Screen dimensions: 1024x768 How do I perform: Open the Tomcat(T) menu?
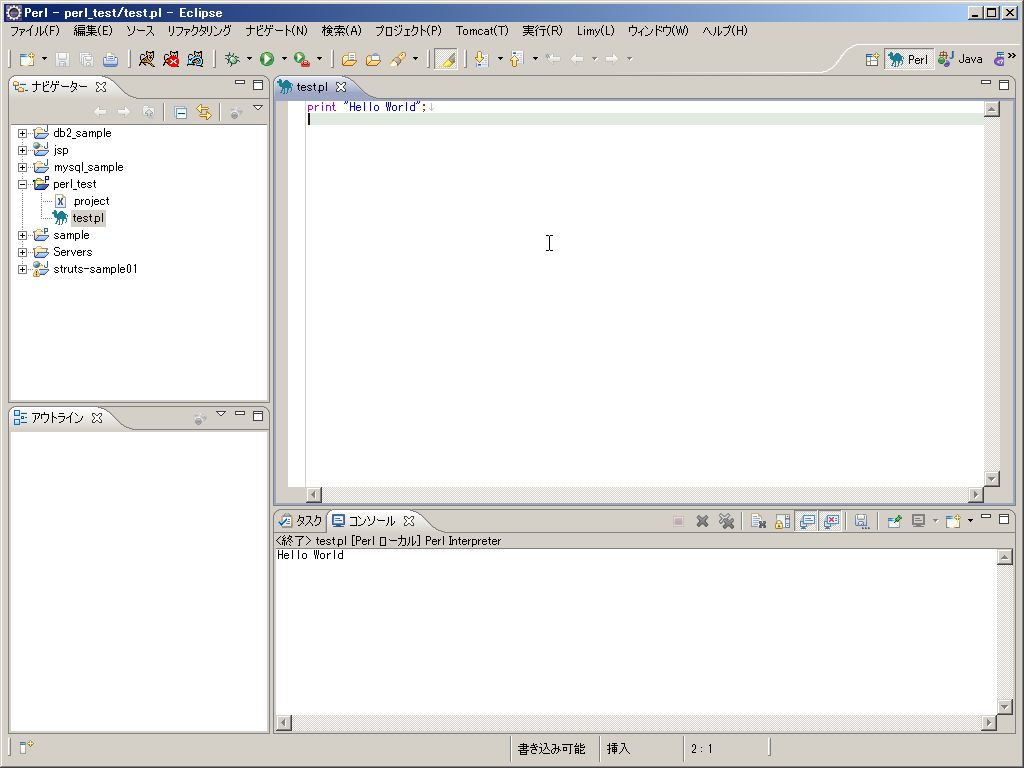coord(482,31)
